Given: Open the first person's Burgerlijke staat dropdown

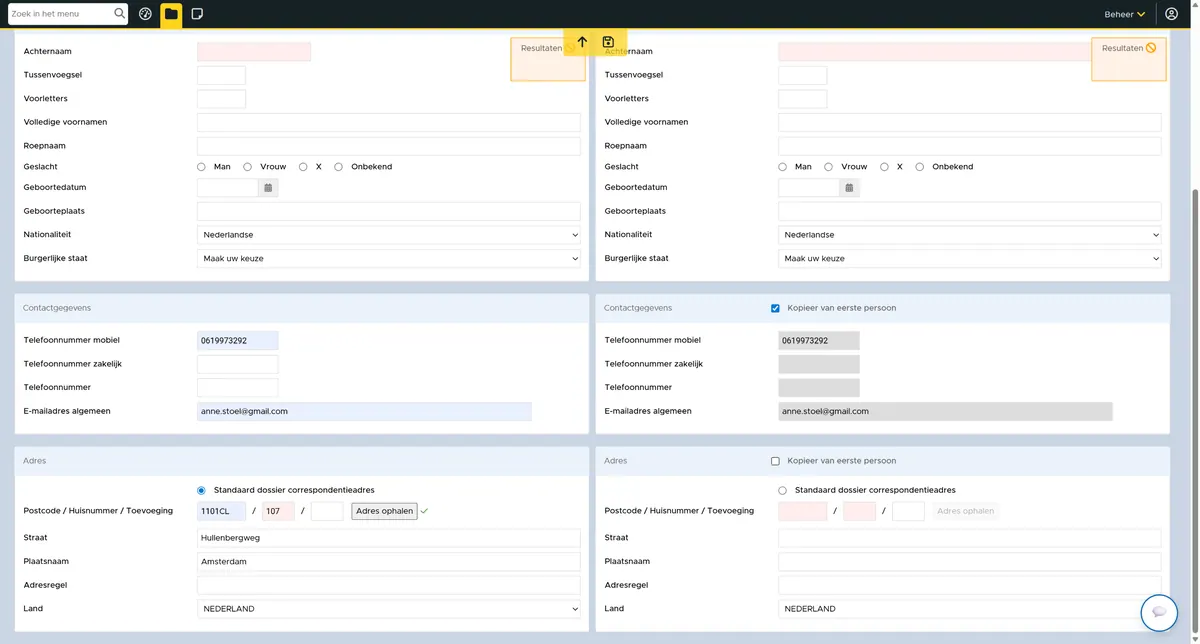Looking at the screenshot, I should click(x=389, y=258).
